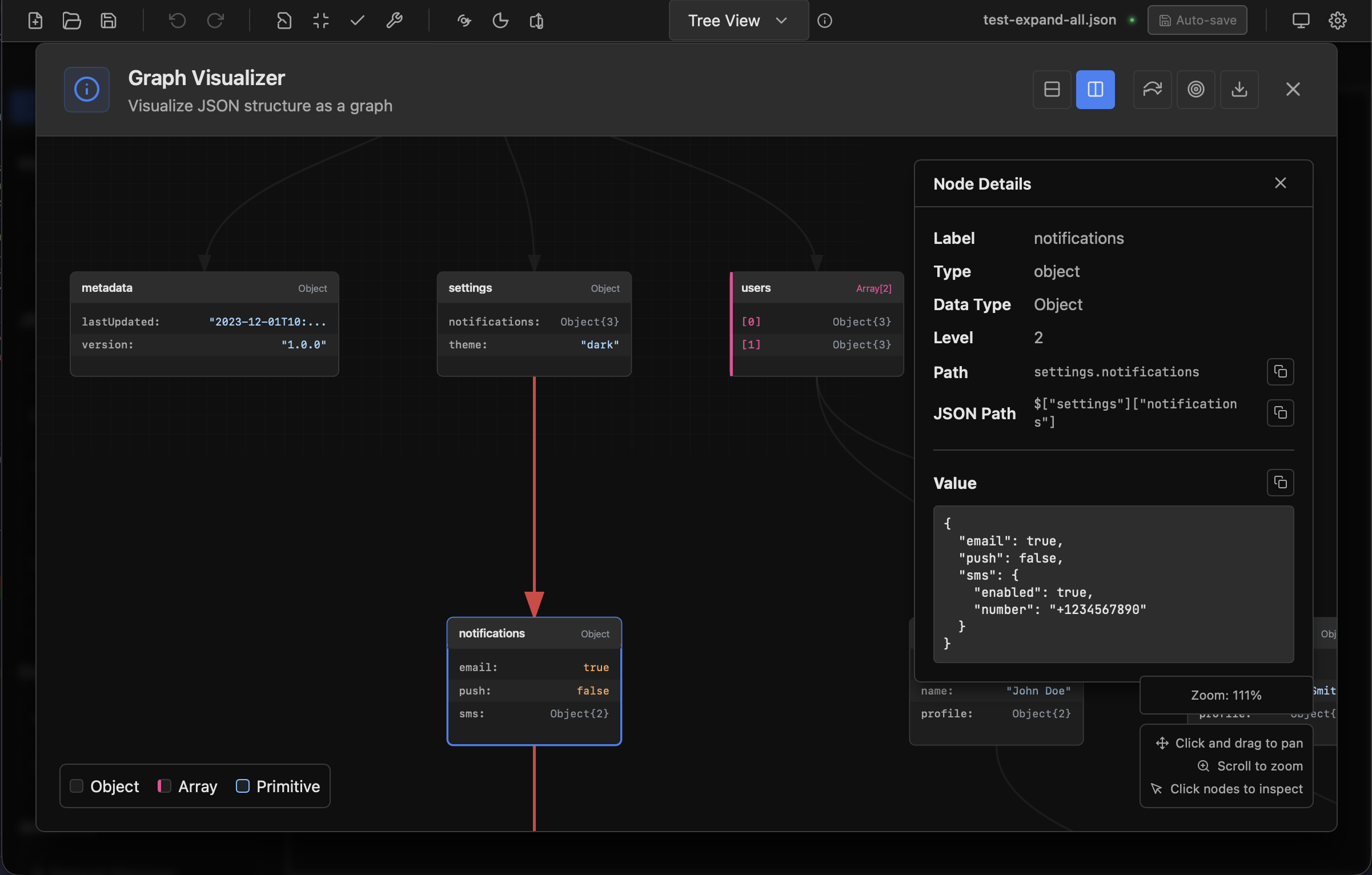Image resolution: width=1372 pixels, height=875 pixels.
Task: Click the settings gear icon top right
Action: coord(1337,21)
